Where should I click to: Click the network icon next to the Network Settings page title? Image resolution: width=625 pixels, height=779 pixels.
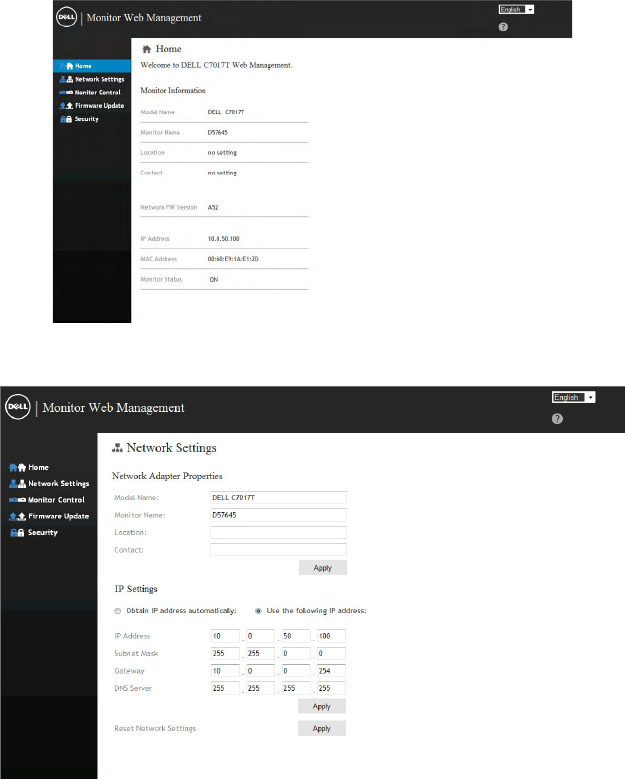click(117, 448)
